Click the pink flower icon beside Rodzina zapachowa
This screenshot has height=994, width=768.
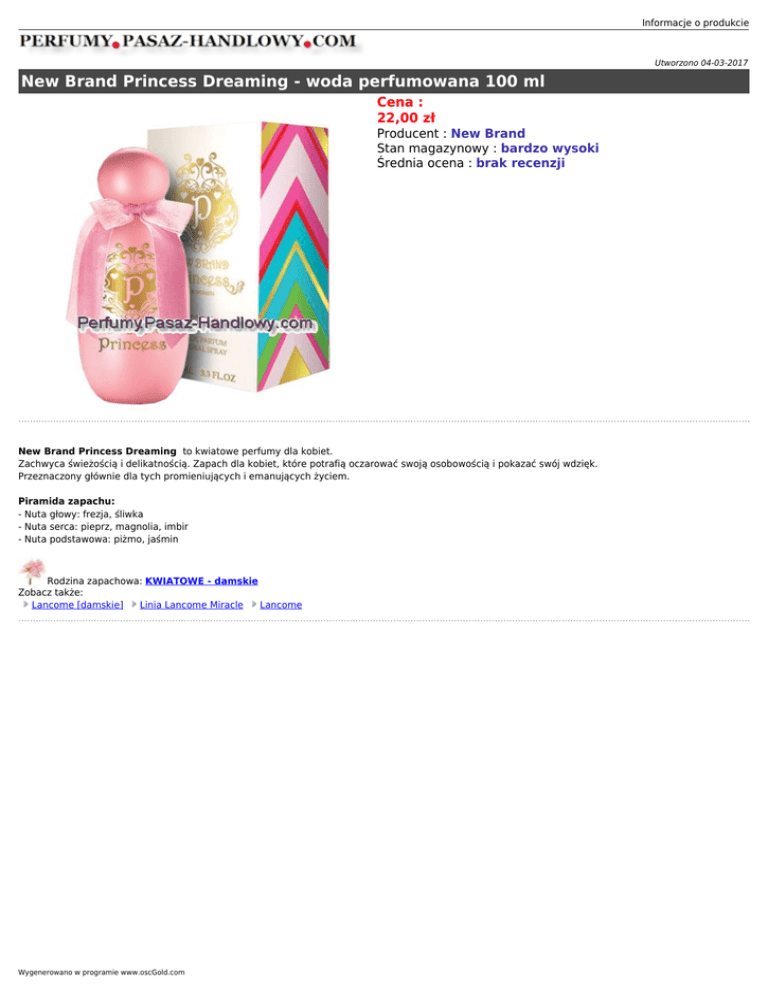(31, 572)
